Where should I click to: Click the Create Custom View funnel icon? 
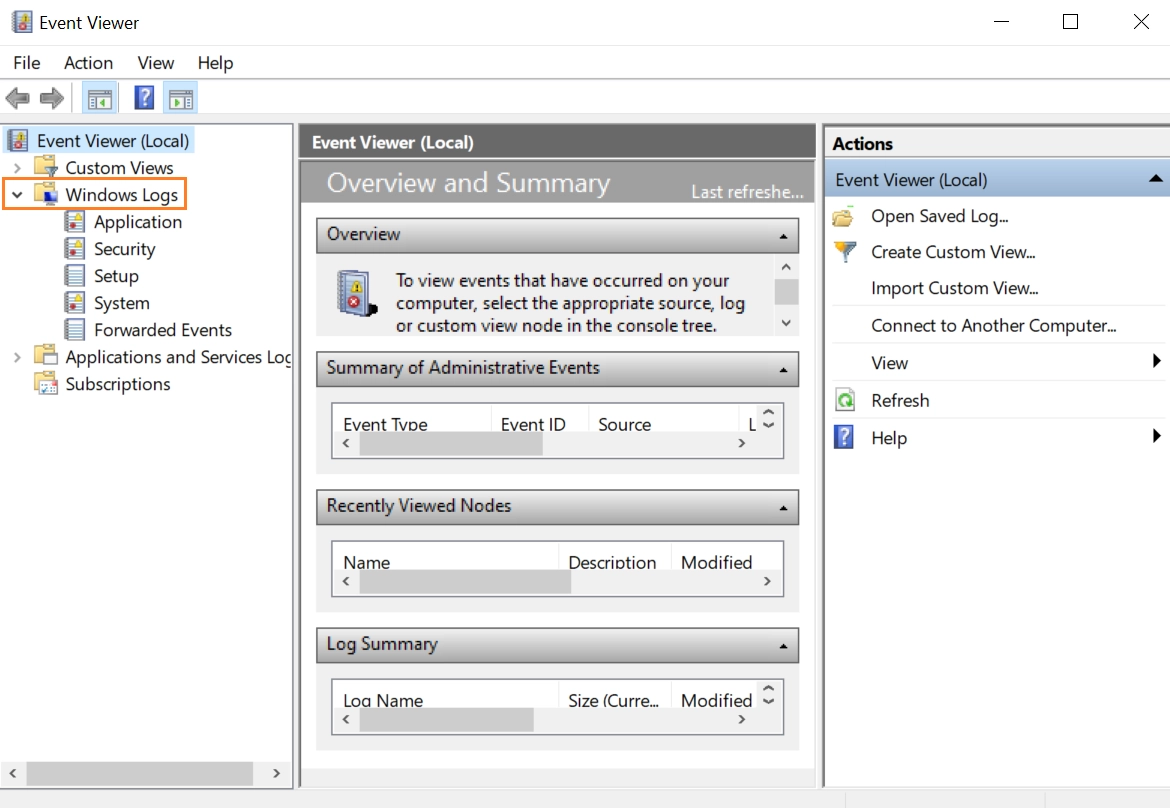point(845,251)
